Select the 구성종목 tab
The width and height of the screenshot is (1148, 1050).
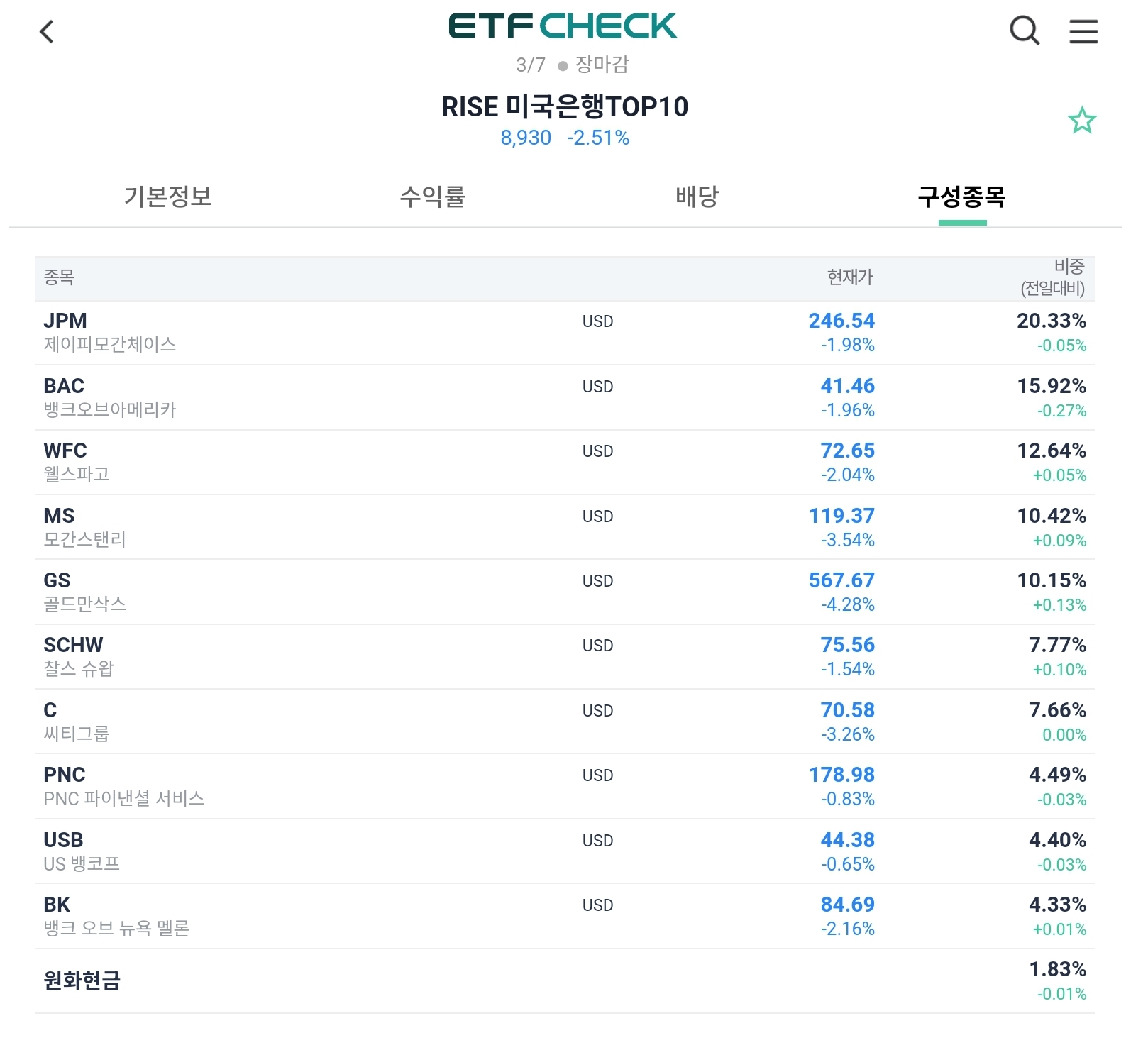click(962, 197)
